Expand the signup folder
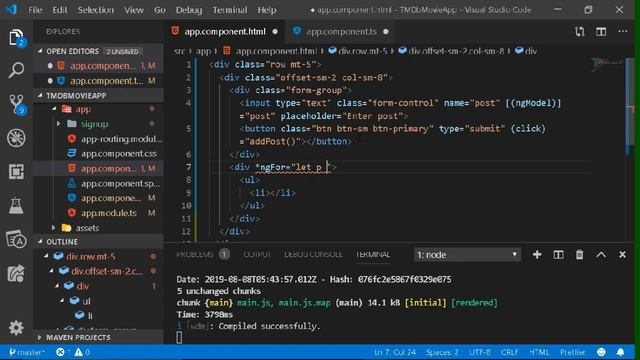The height and width of the screenshot is (360, 640). coord(58,124)
